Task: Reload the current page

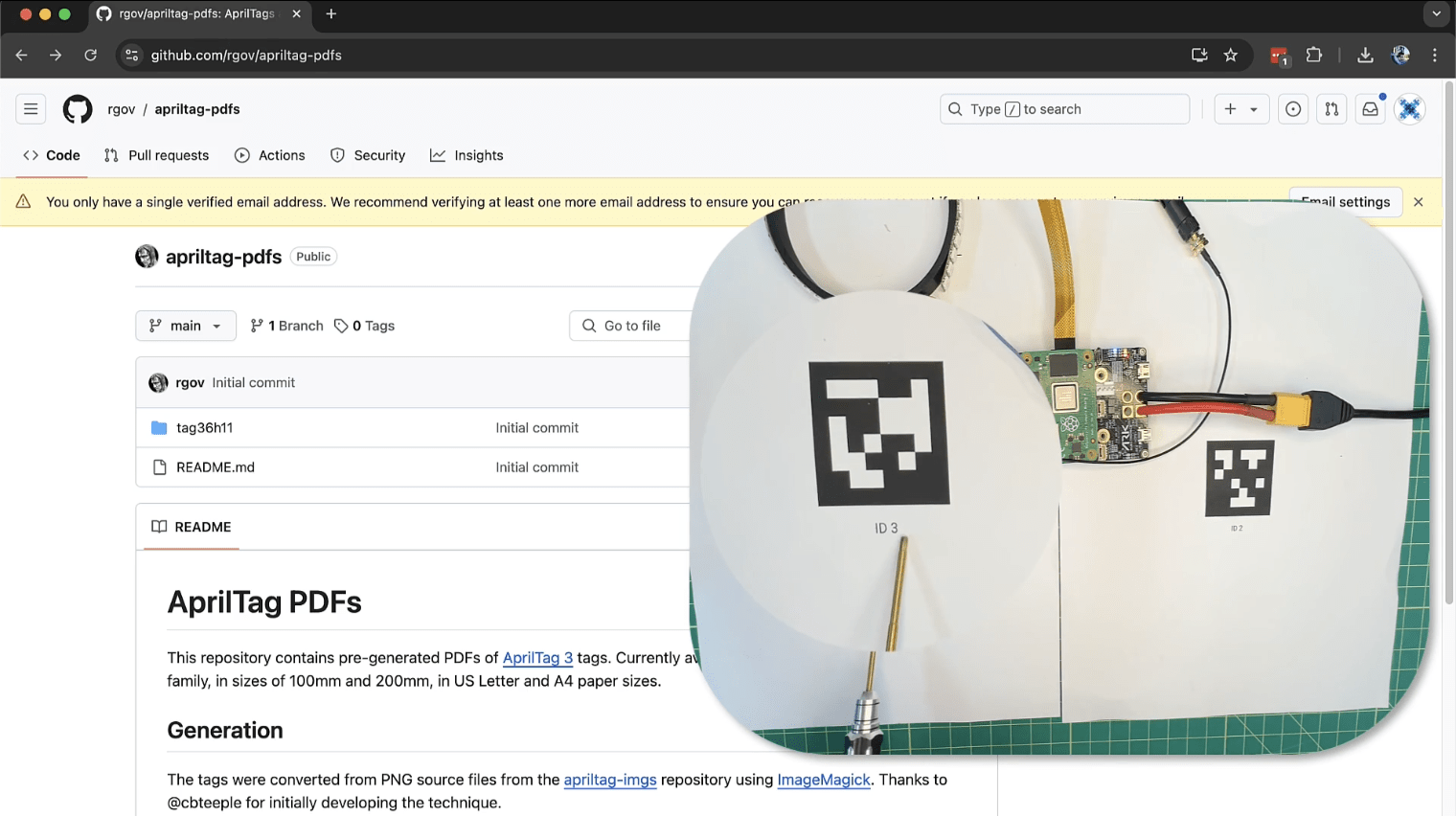Action: click(90, 56)
